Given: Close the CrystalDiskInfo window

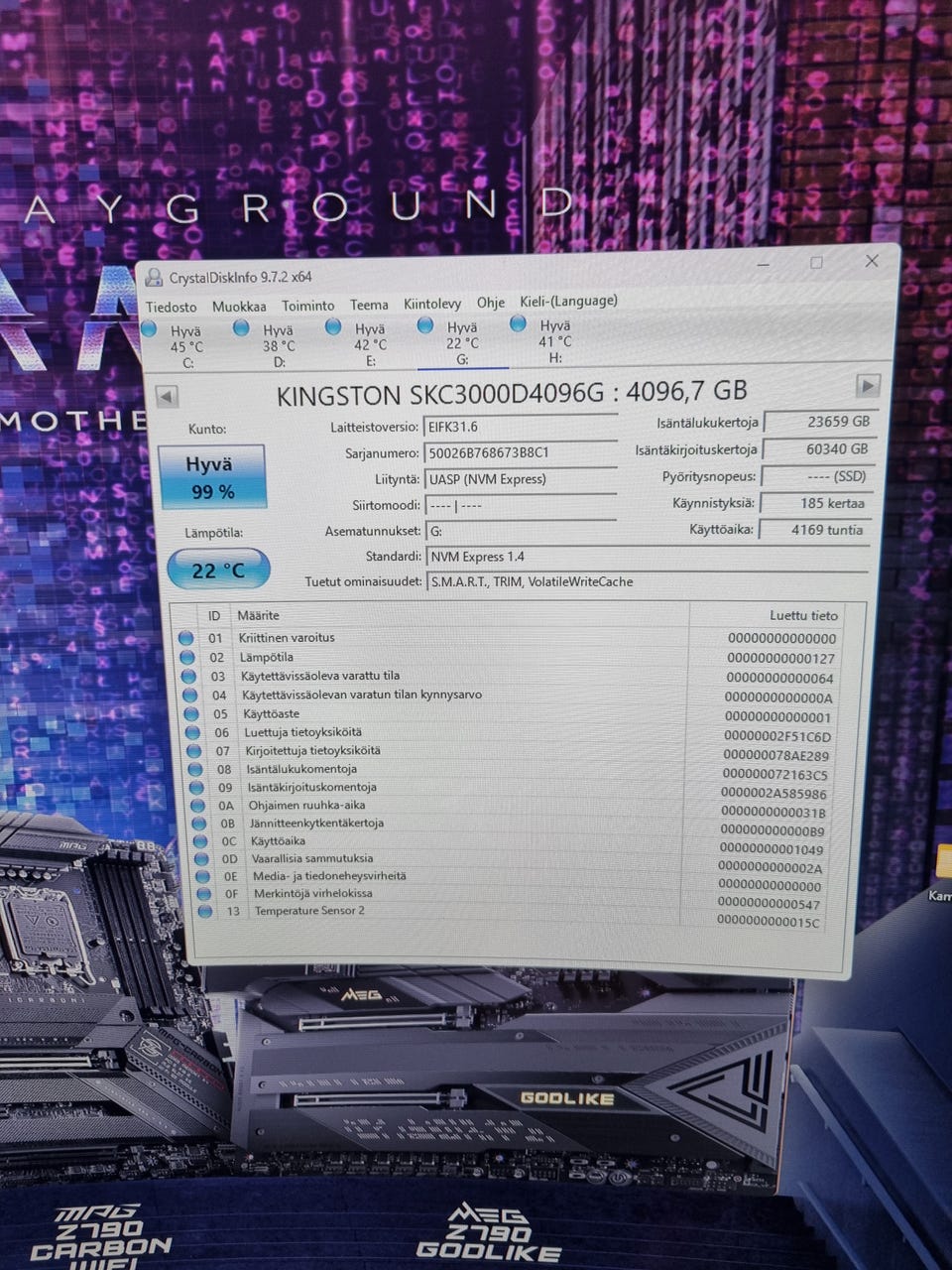Looking at the screenshot, I should point(872,261).
